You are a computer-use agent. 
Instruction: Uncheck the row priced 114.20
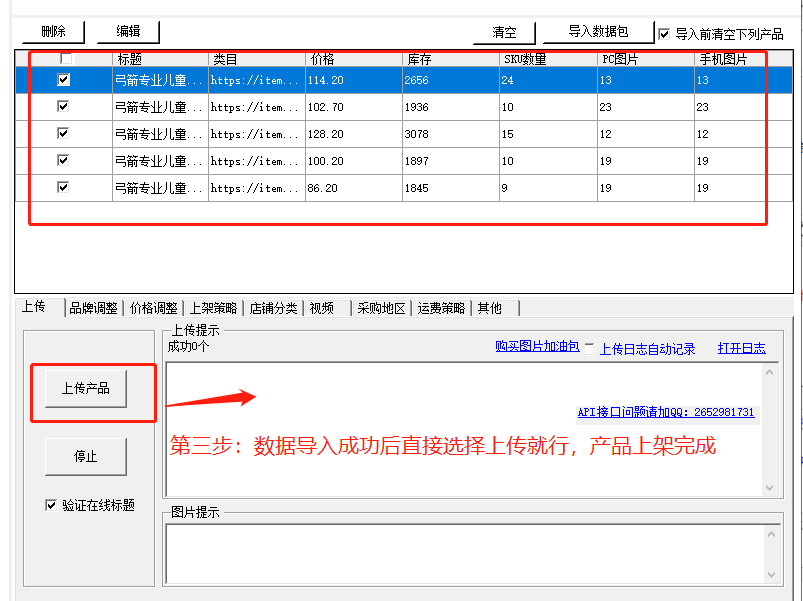tap(63, 79)
